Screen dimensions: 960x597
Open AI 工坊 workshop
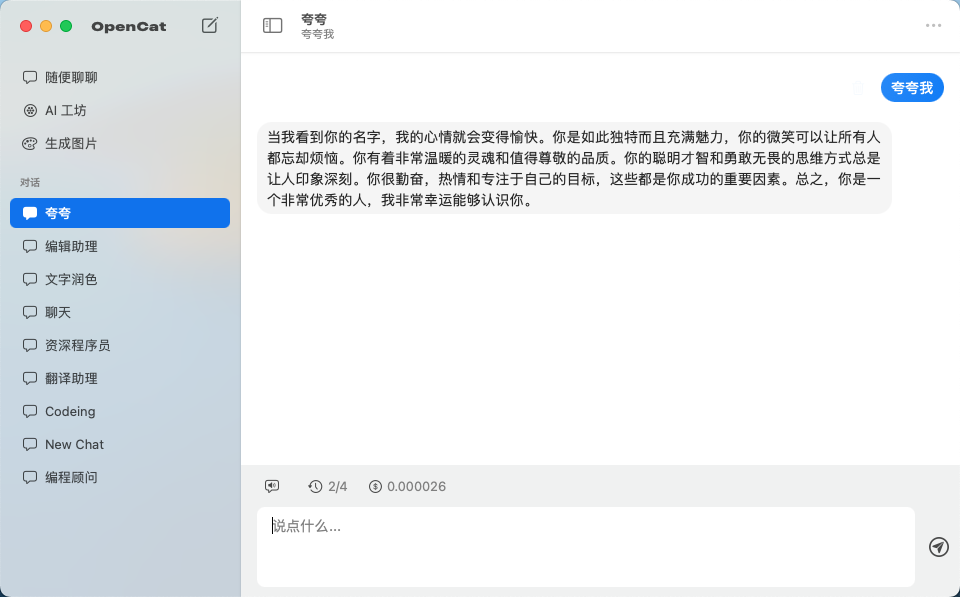click(x=65, y=110)
